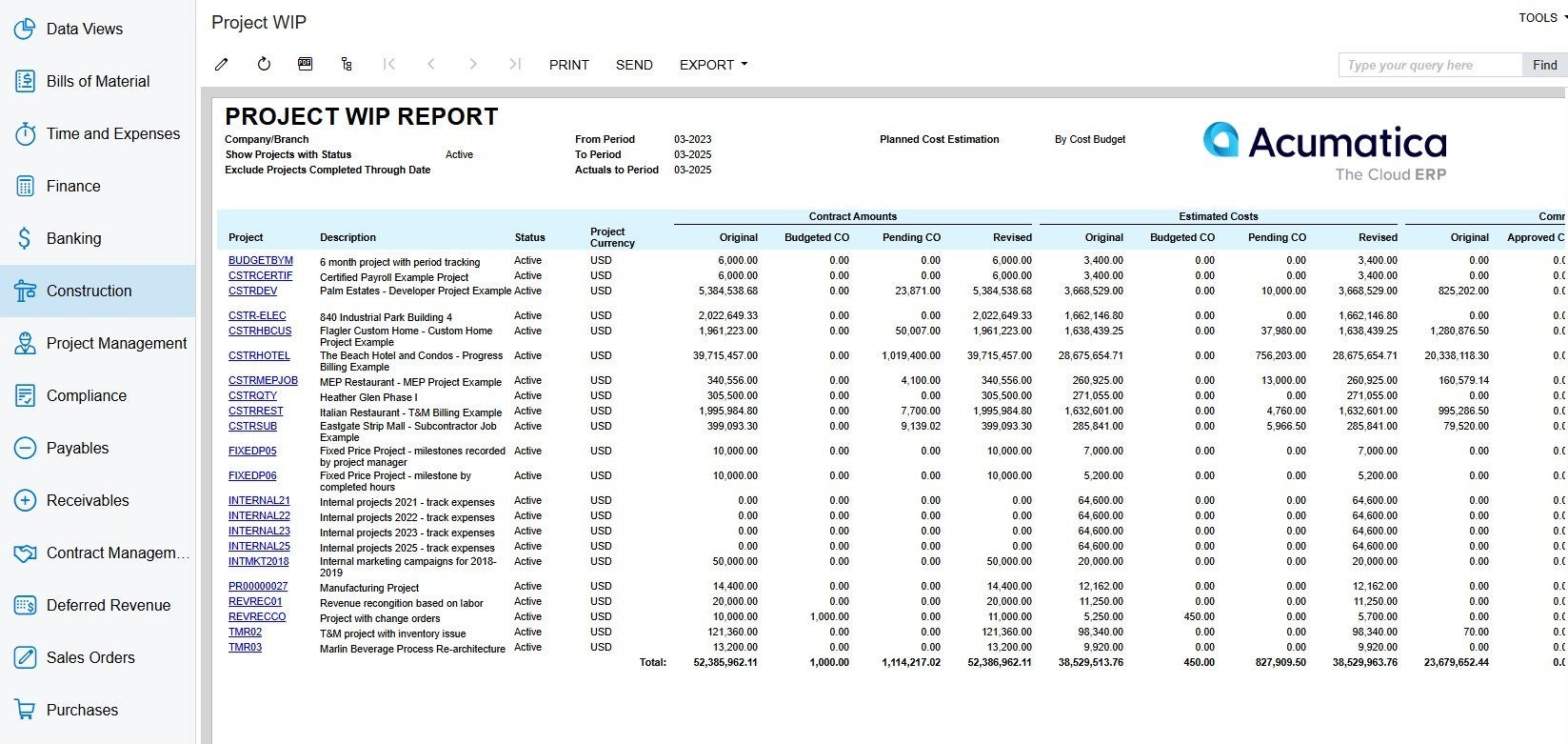
Task: Open the CSTRDEV project link
Action: click(x=253, y=291)
